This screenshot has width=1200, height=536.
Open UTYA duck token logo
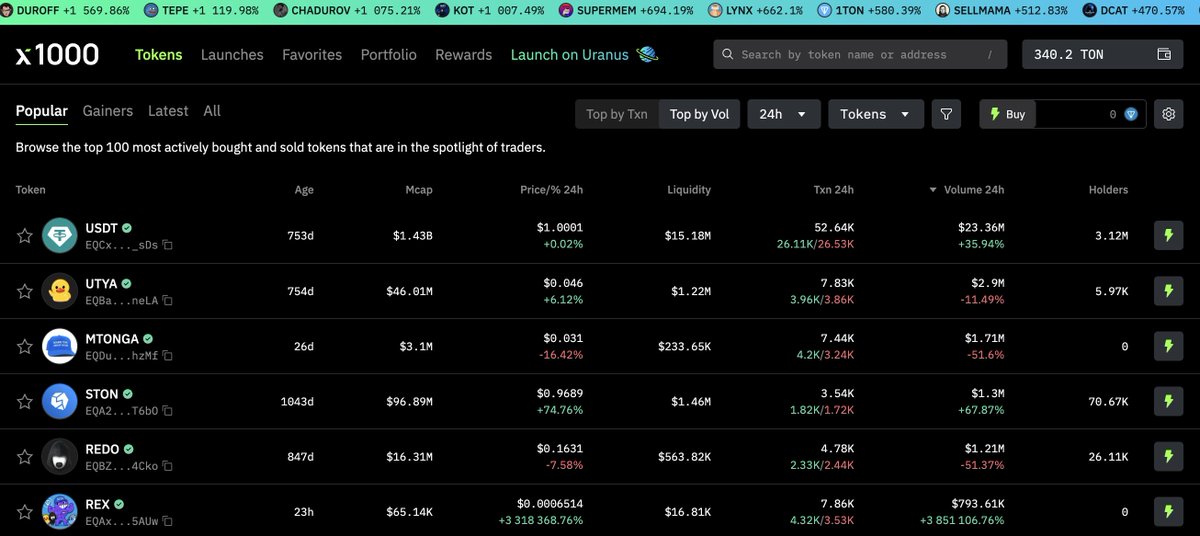click(x=60, y=291)
